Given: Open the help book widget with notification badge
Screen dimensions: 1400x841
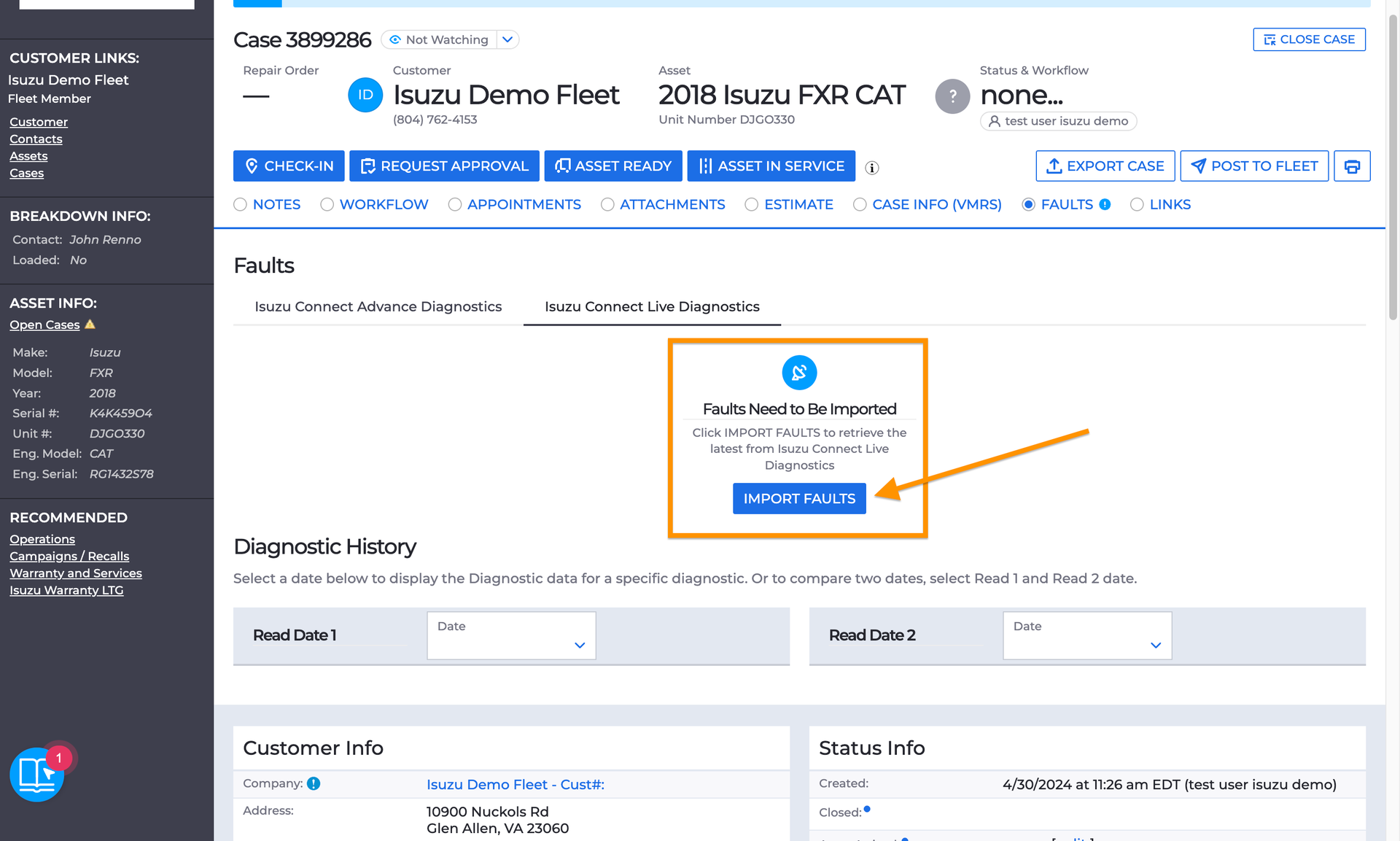Looking at the screenshot, I should (x=37, y=774).
